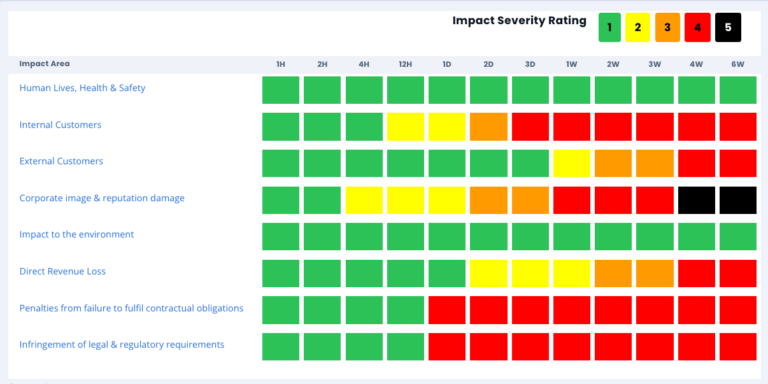This screenshot has width=768, height=384.
Task: Select External Customers 1W yellow cell
Action: pos(572,163)
